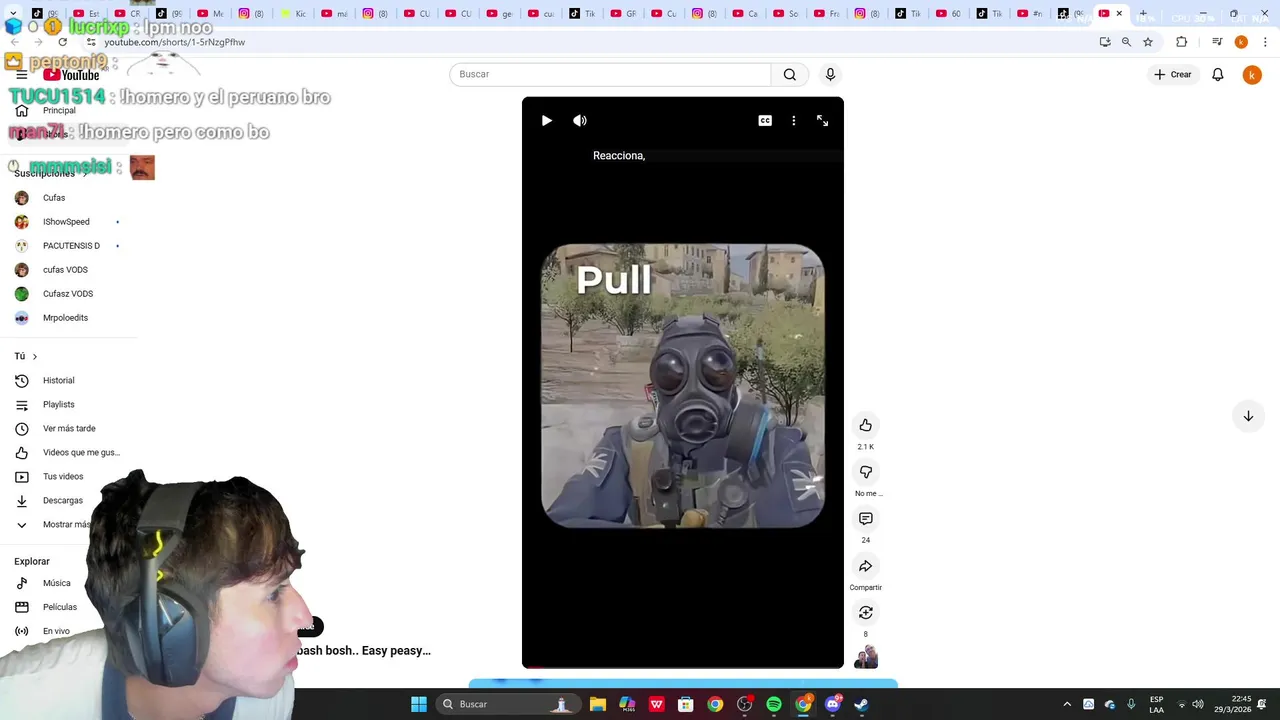Toggle closed captions on the Short
This screenshot has width=1280, height=720.
(x=765, y=120)
